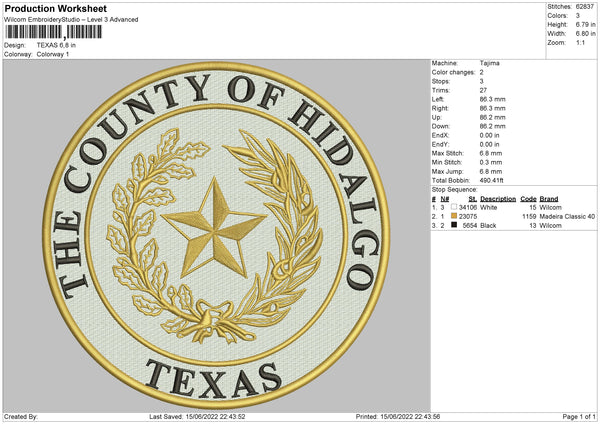Viewport: 600px width, 424px height.
Task: Click the EndY value 0.00 in
Action: pyautogui.click(x=489, y=144)
